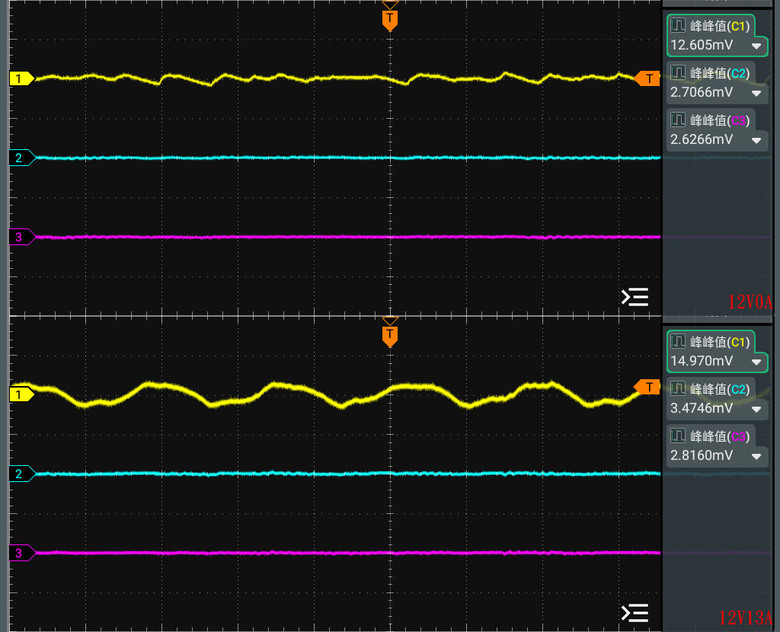
Task: Click waveform icon of C1 12.605mV measurement
Action: click(x=678, y=25)
